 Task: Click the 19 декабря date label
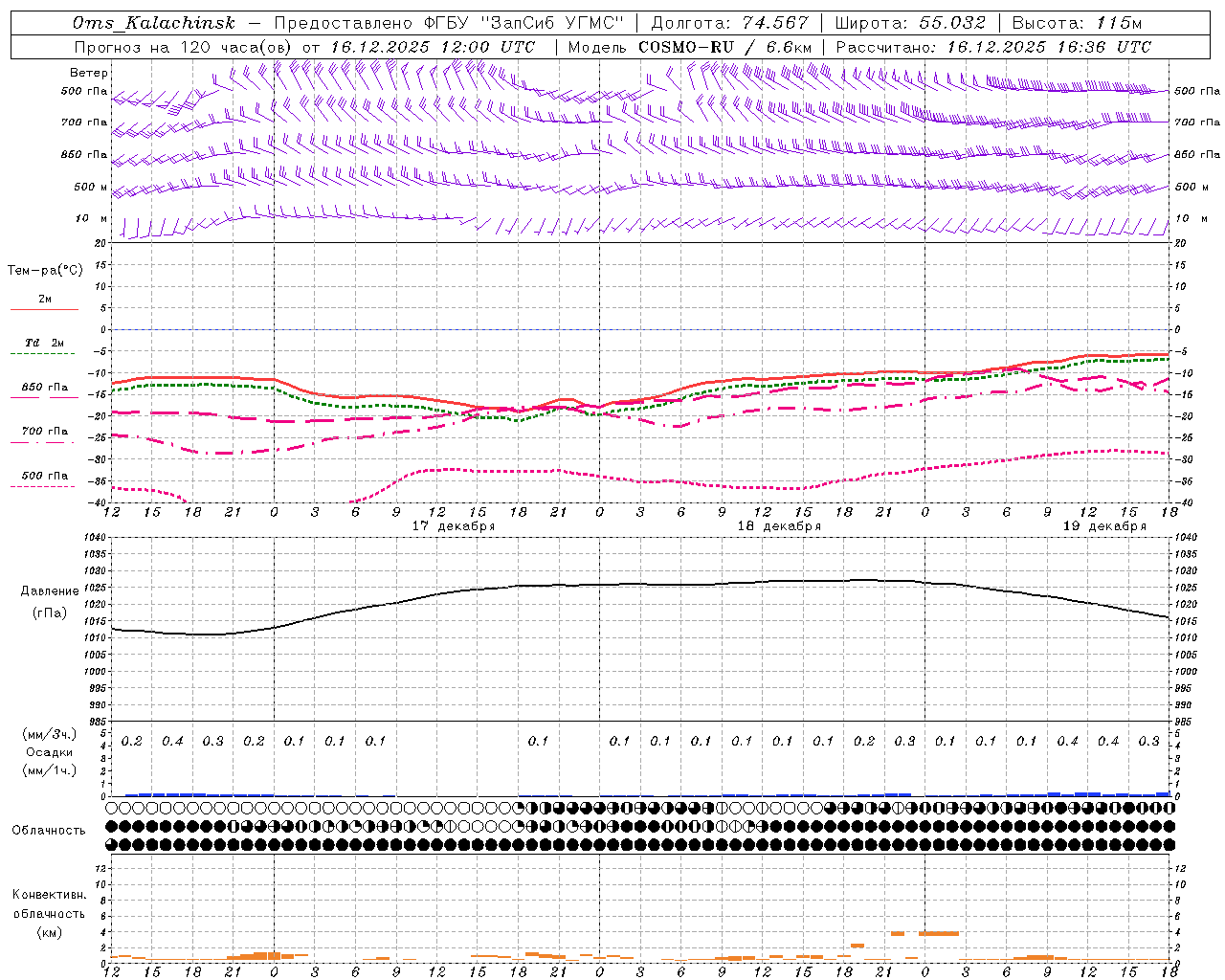pyautogui.click(x=1104, y=525)
